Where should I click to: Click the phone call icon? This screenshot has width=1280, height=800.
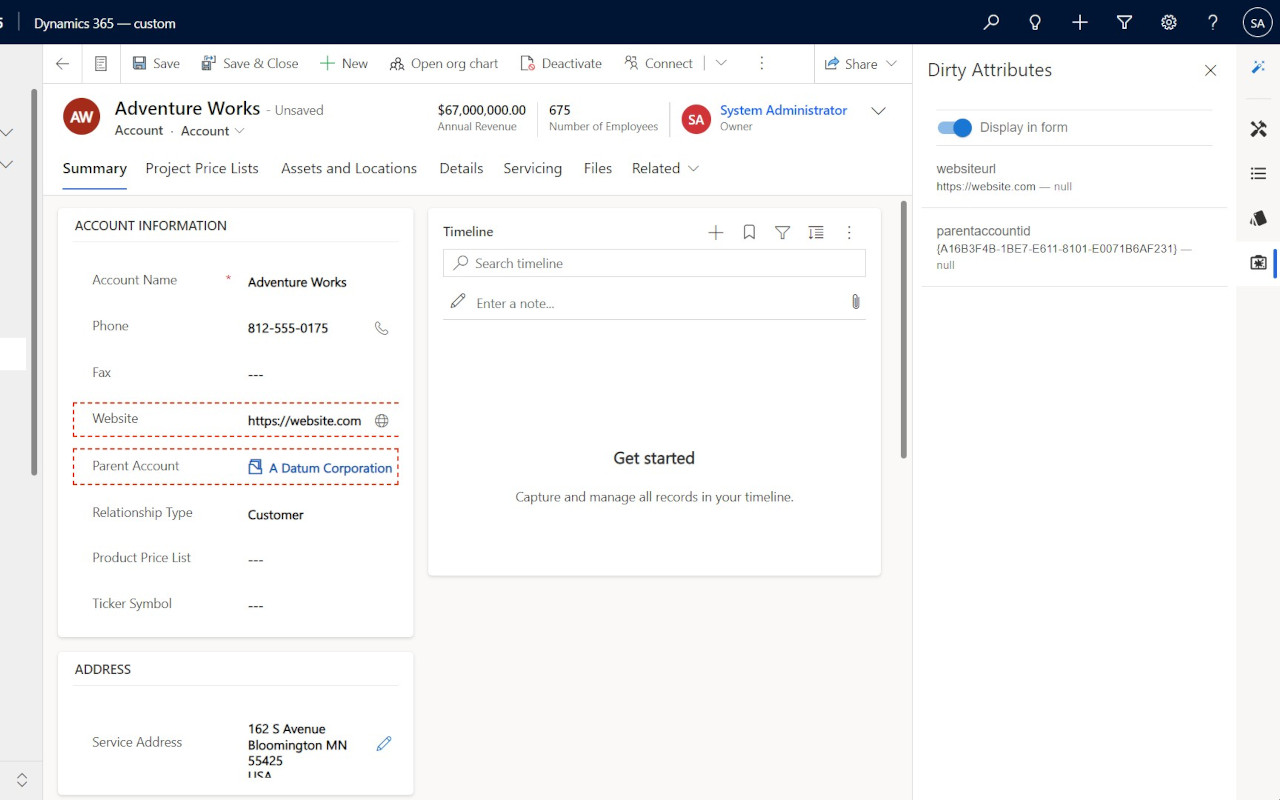point(381,328)
